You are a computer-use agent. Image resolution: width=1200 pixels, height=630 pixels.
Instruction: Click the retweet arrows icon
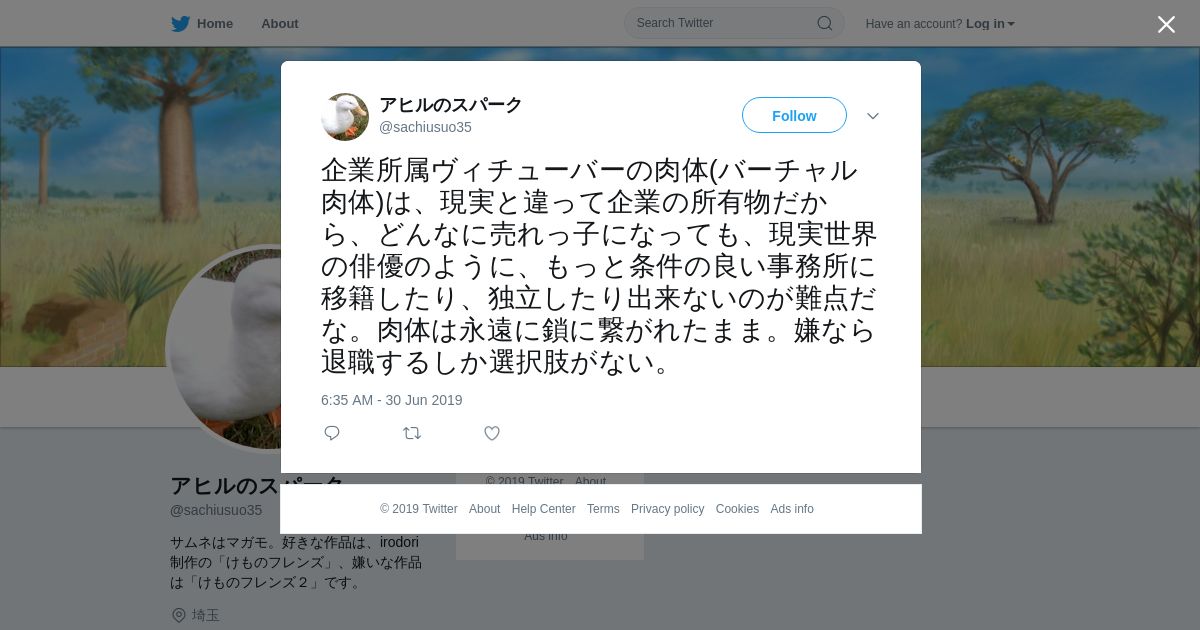[x=412, y=433]
